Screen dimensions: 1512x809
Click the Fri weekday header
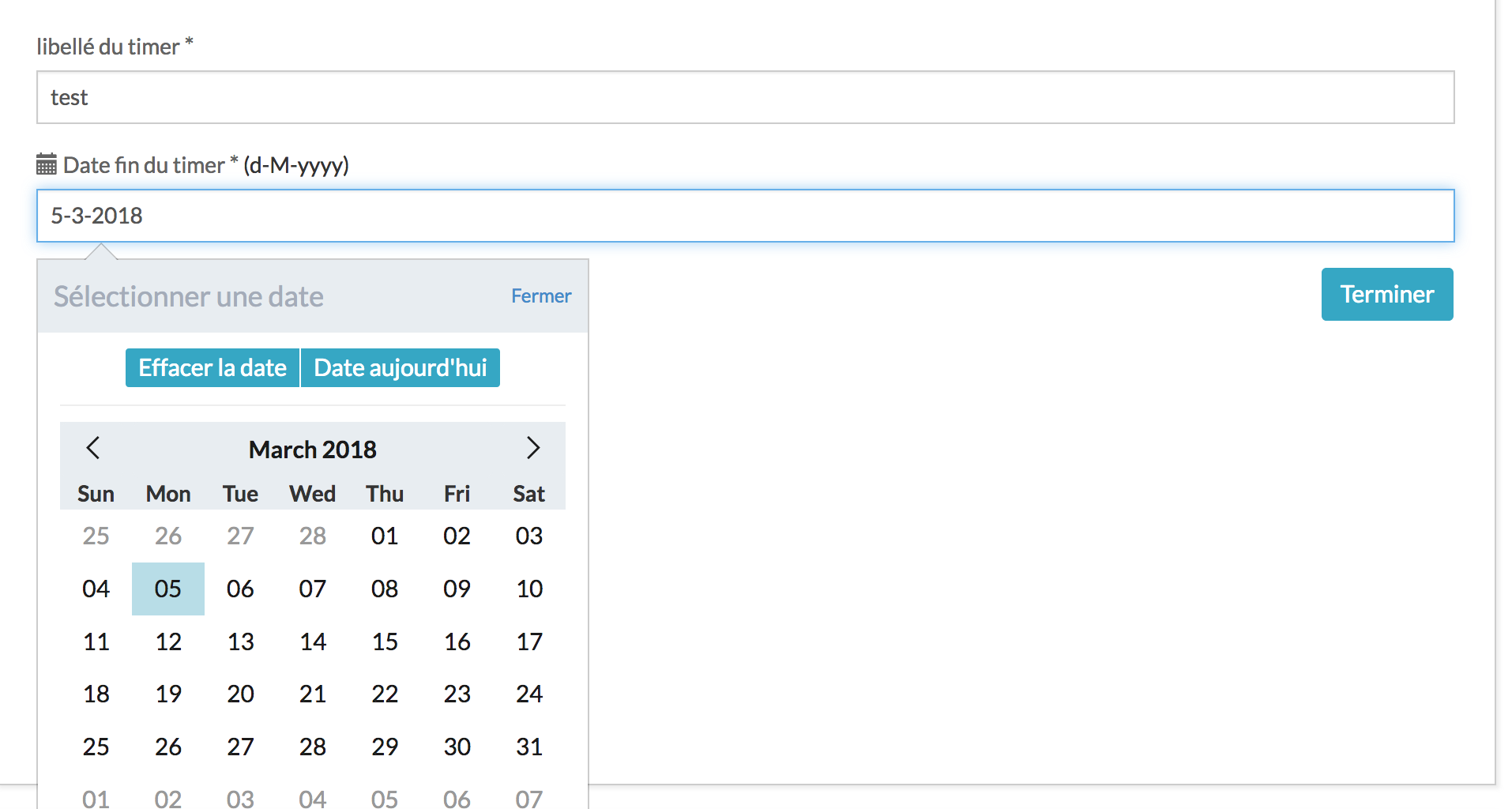click(457, 494)
